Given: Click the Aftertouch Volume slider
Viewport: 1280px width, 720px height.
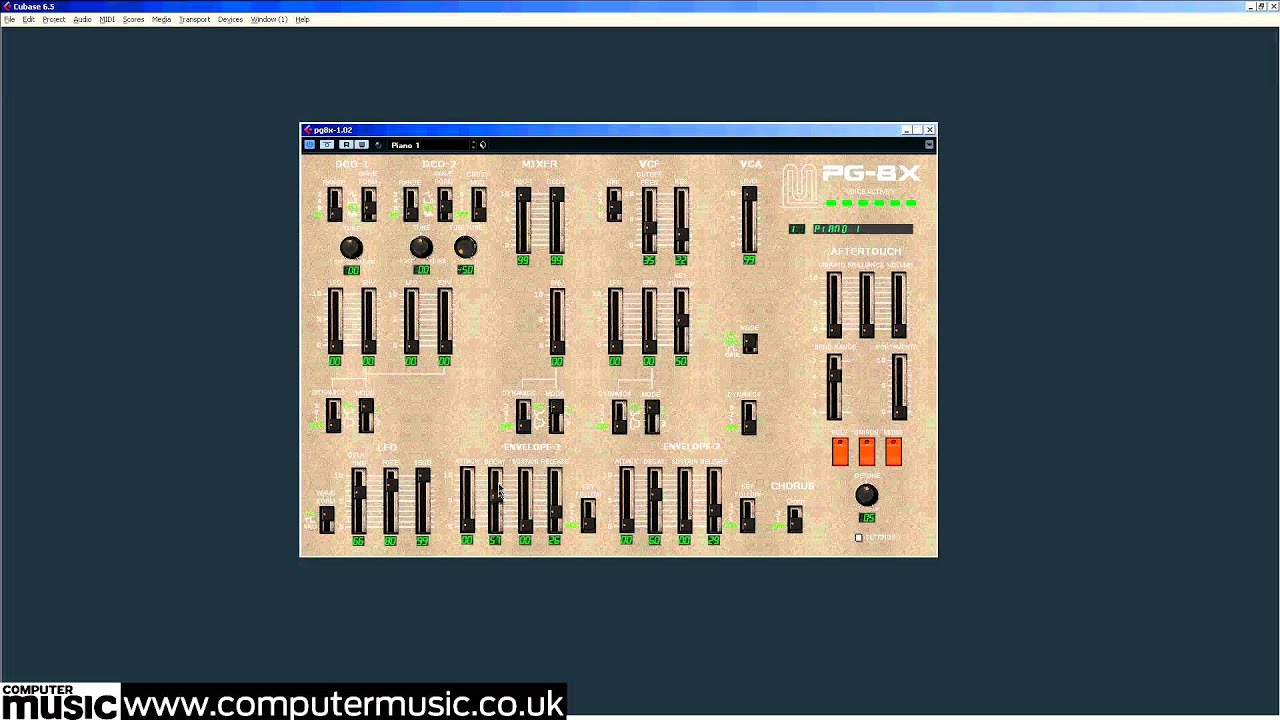Looking at the screenshot, I should click(x=899, y=305).
